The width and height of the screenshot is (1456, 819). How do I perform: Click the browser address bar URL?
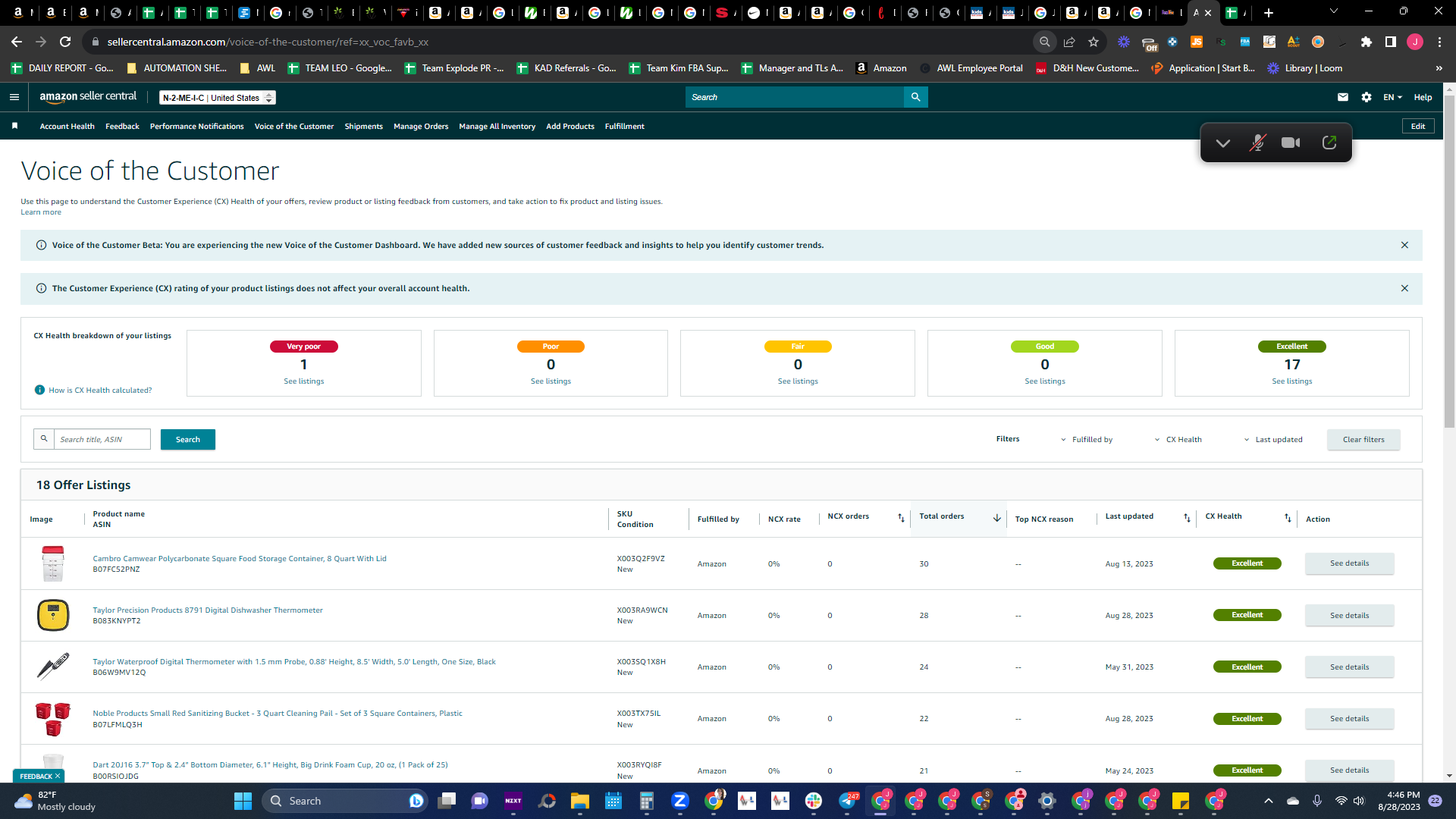(268, 42)
